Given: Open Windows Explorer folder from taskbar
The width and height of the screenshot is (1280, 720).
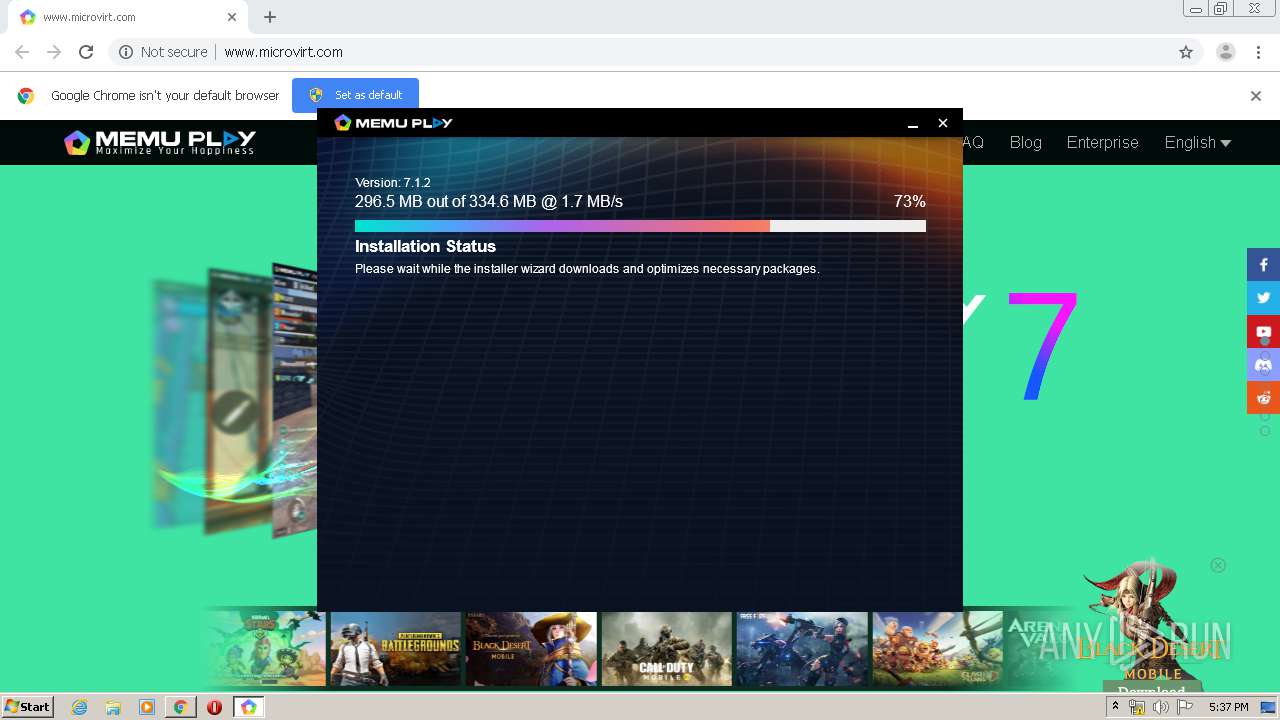Looking at the screenshot, I should (113, 707).
